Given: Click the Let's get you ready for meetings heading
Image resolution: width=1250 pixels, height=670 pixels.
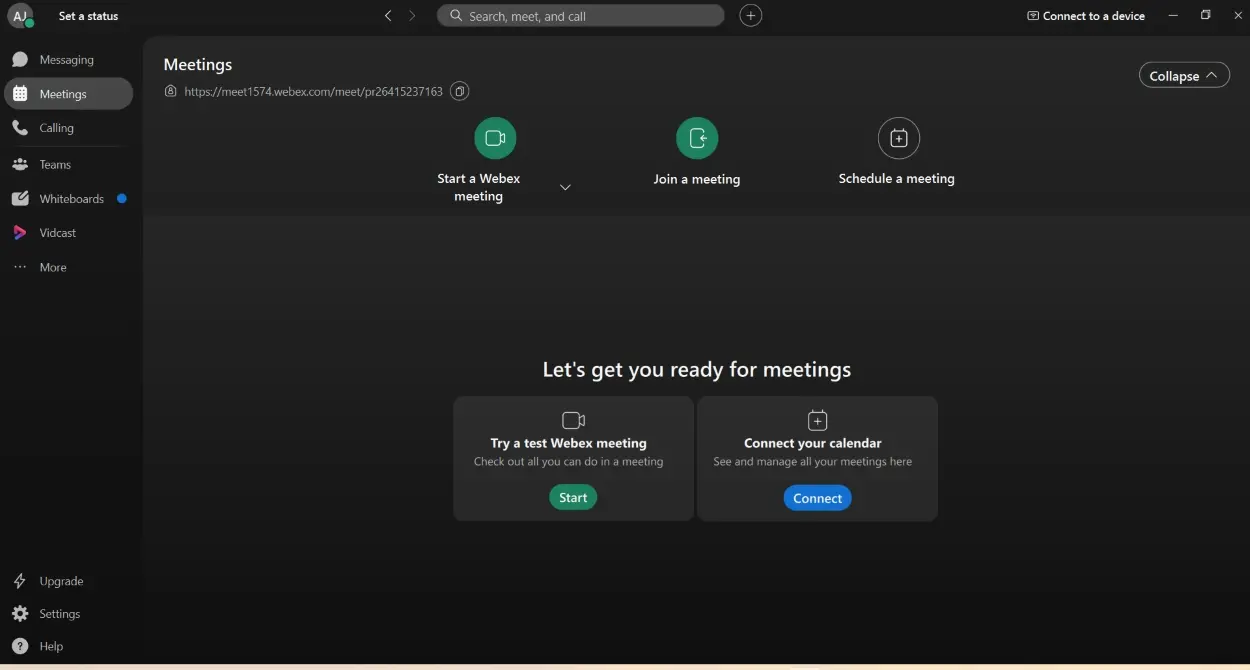Looking at the screenshot, I should click(x=697, y=369).
